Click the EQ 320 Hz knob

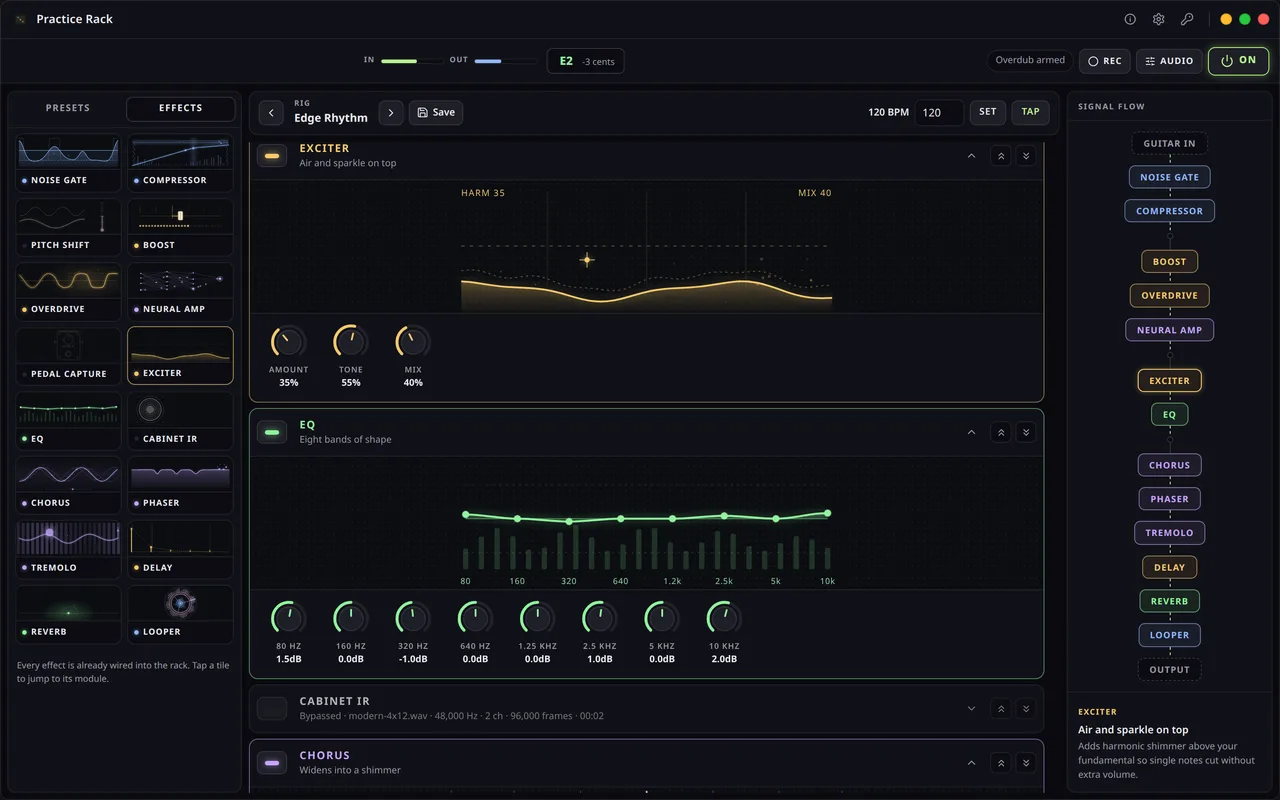pyautogui.click(x=413, y=618)
